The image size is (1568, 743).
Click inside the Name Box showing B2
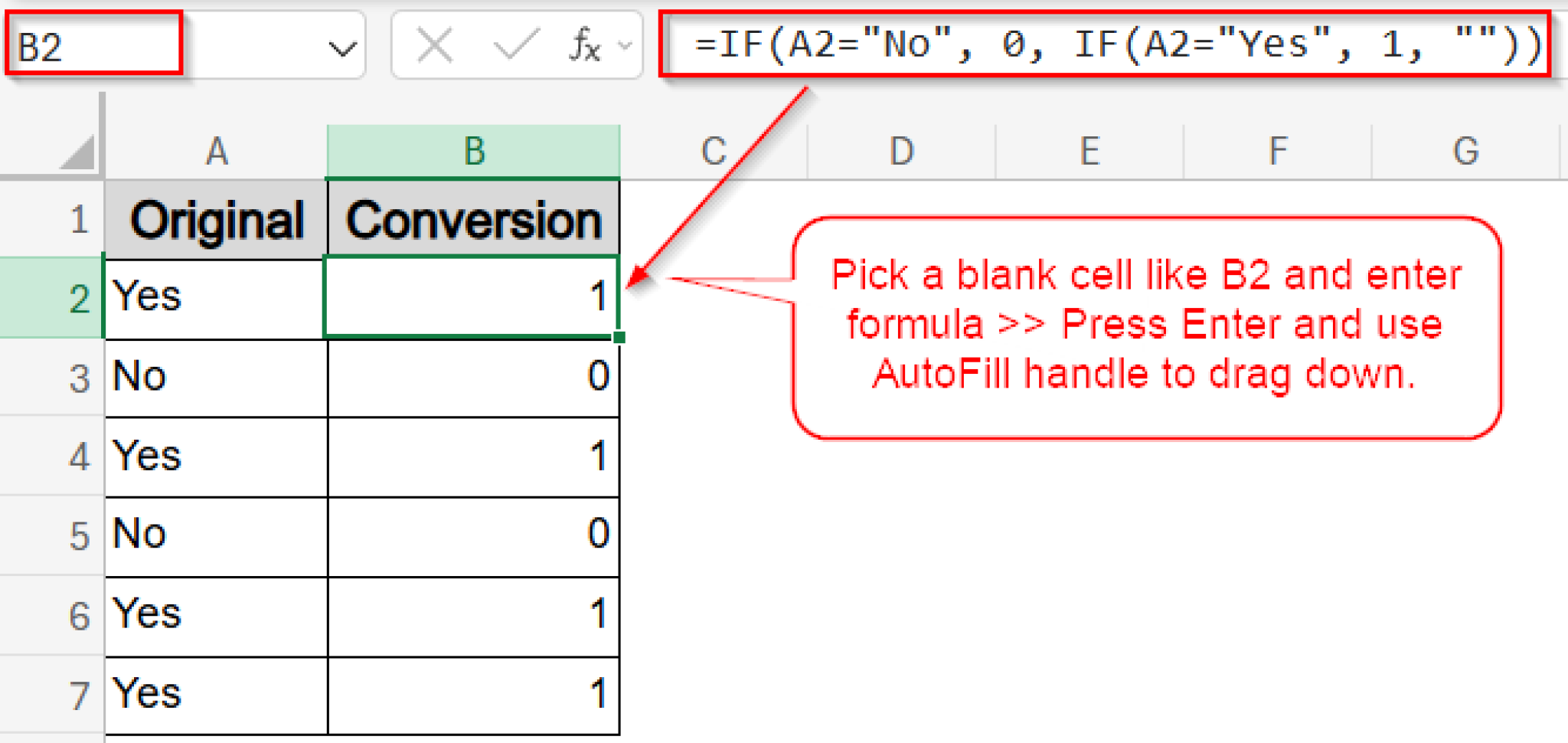tap(92, 46)
